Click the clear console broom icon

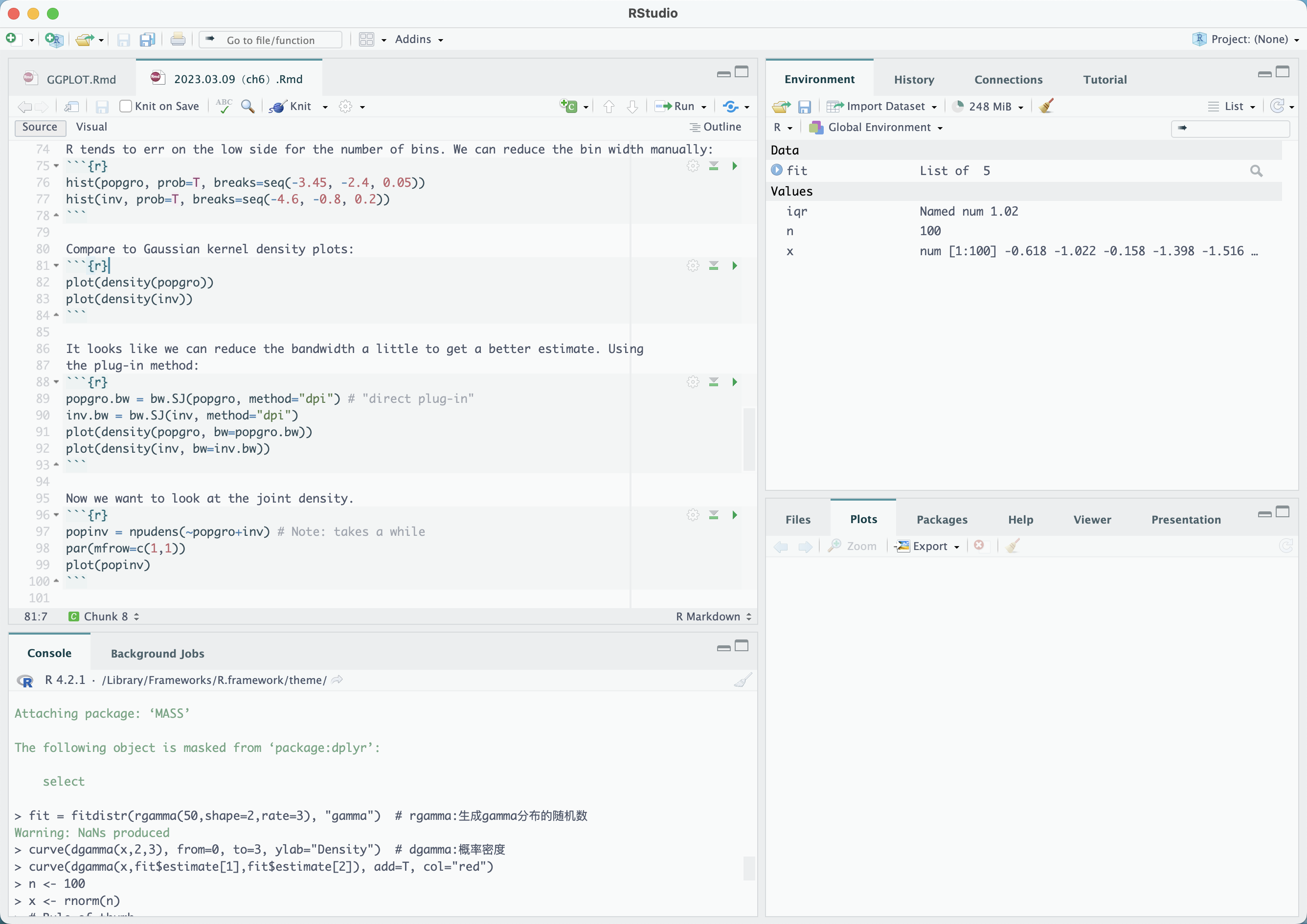pyautogui.click(x=743, y=679)
